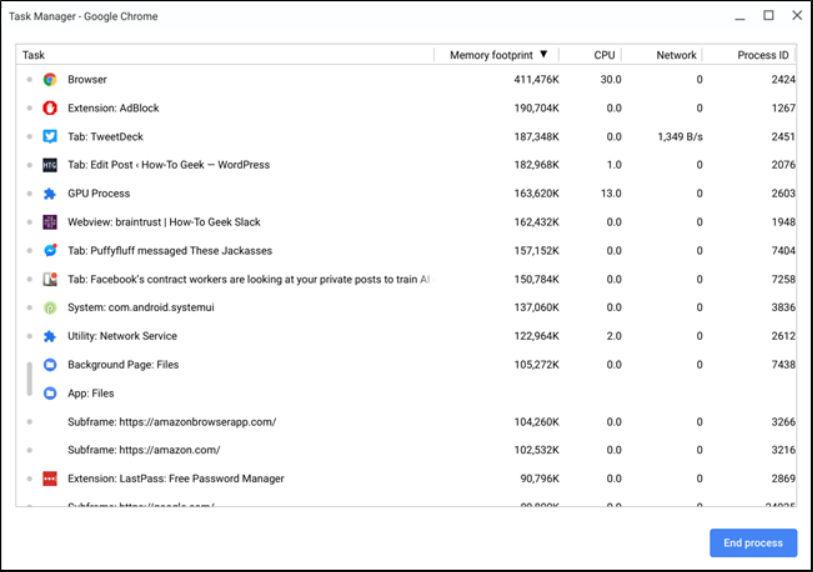Click the Messenger icon for Puffyfluff tab
Viewport: 813px width, 572px height.
tap(50, 250)
